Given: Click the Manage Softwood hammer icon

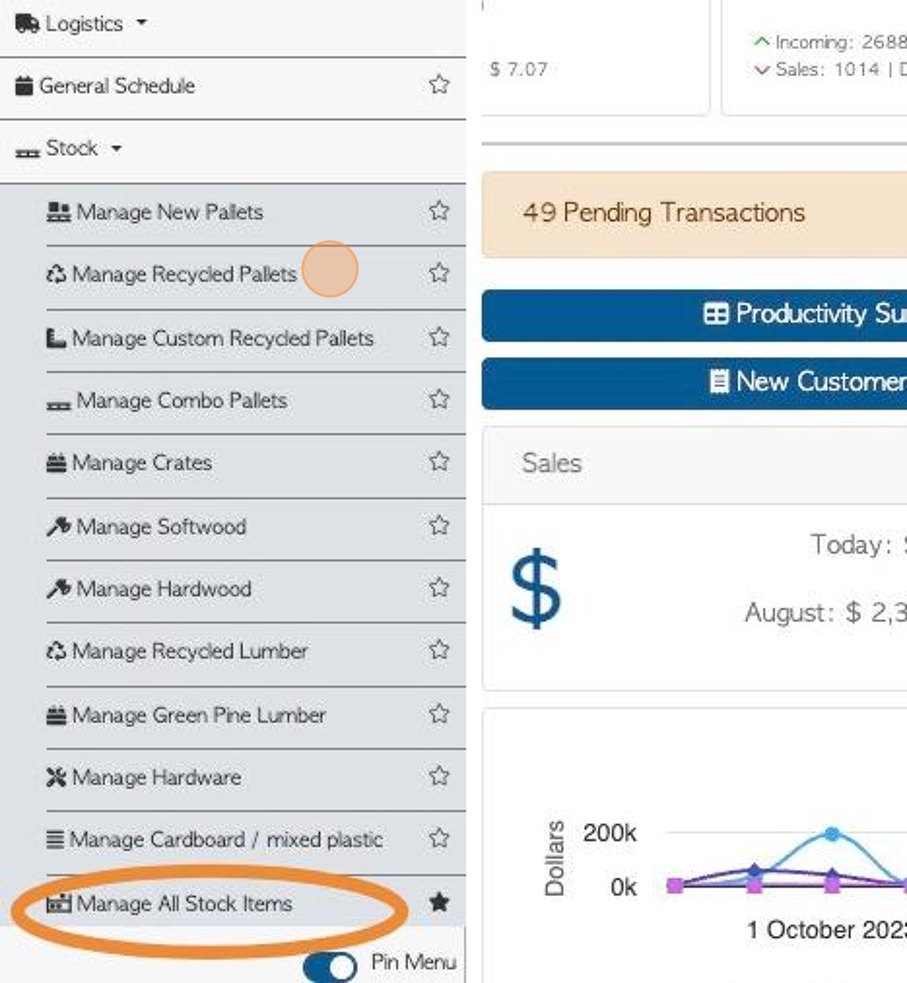Looking at the screenshot, I should (x=58, y=527).
